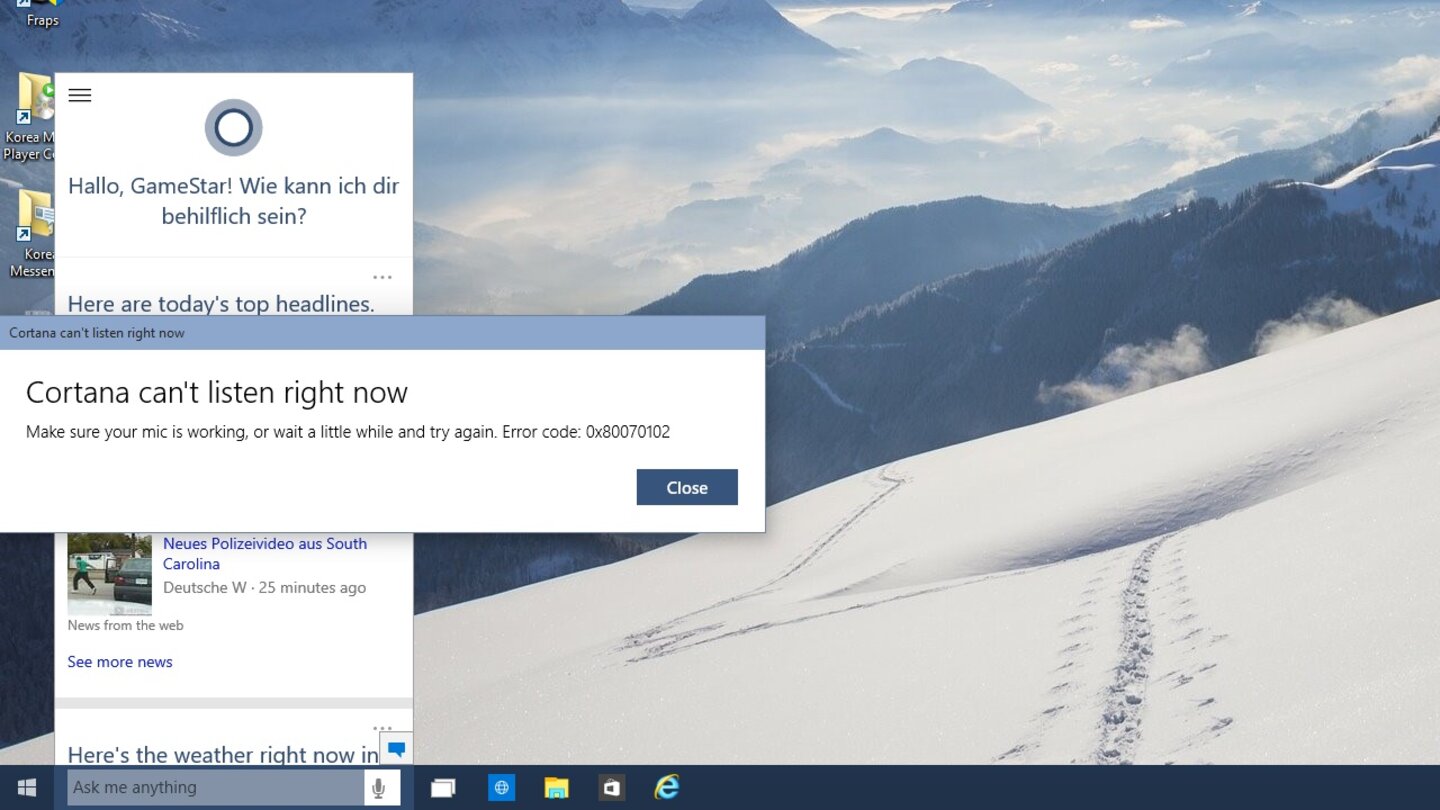Click the Cortana feedback speech bubble icon
Viewport: 1440px width, 810px height.
[x=397, y=749]
